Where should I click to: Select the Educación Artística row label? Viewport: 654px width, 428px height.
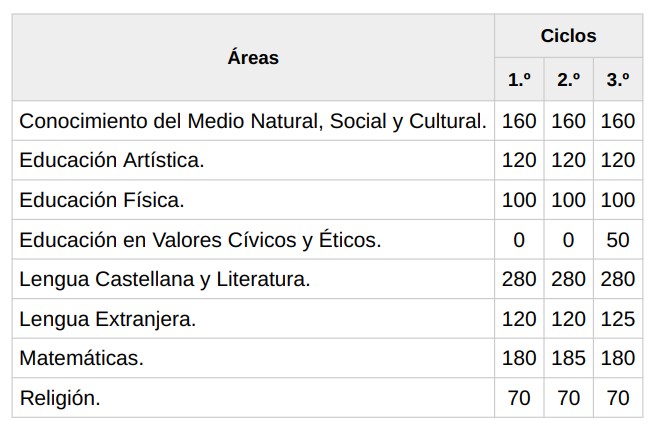[112, 160]
